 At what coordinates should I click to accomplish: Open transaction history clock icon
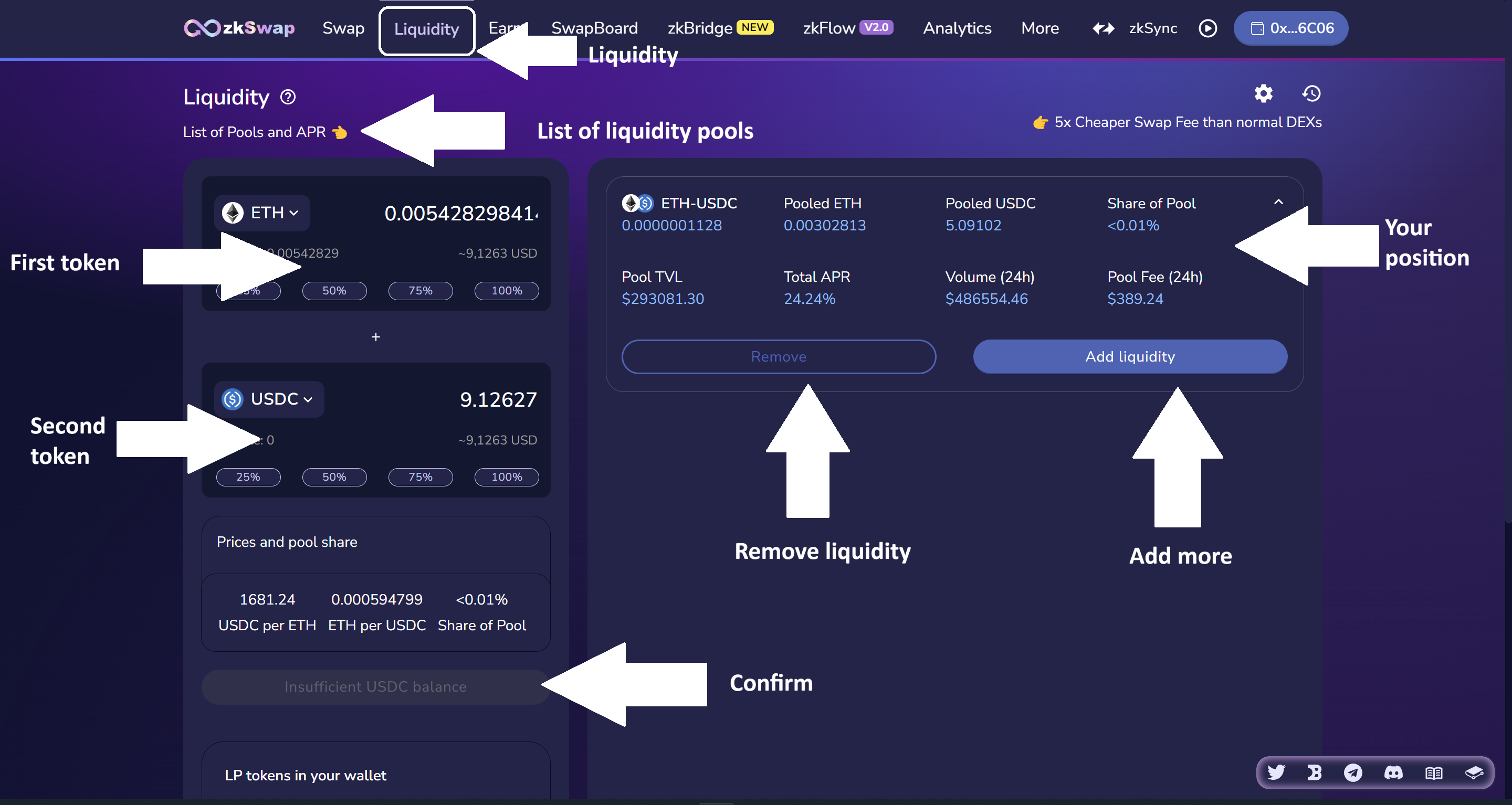[1311, 93]
